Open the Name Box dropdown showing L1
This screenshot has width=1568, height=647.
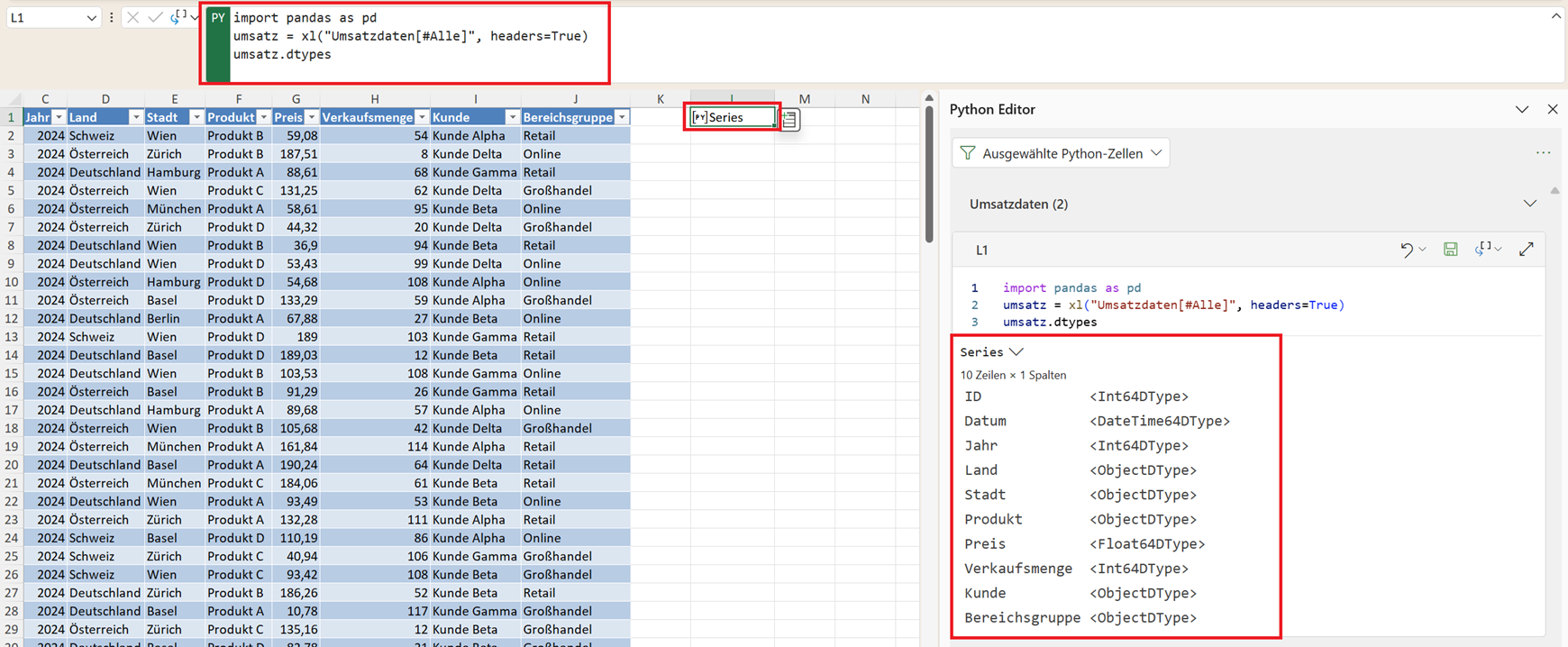point(91,18)
